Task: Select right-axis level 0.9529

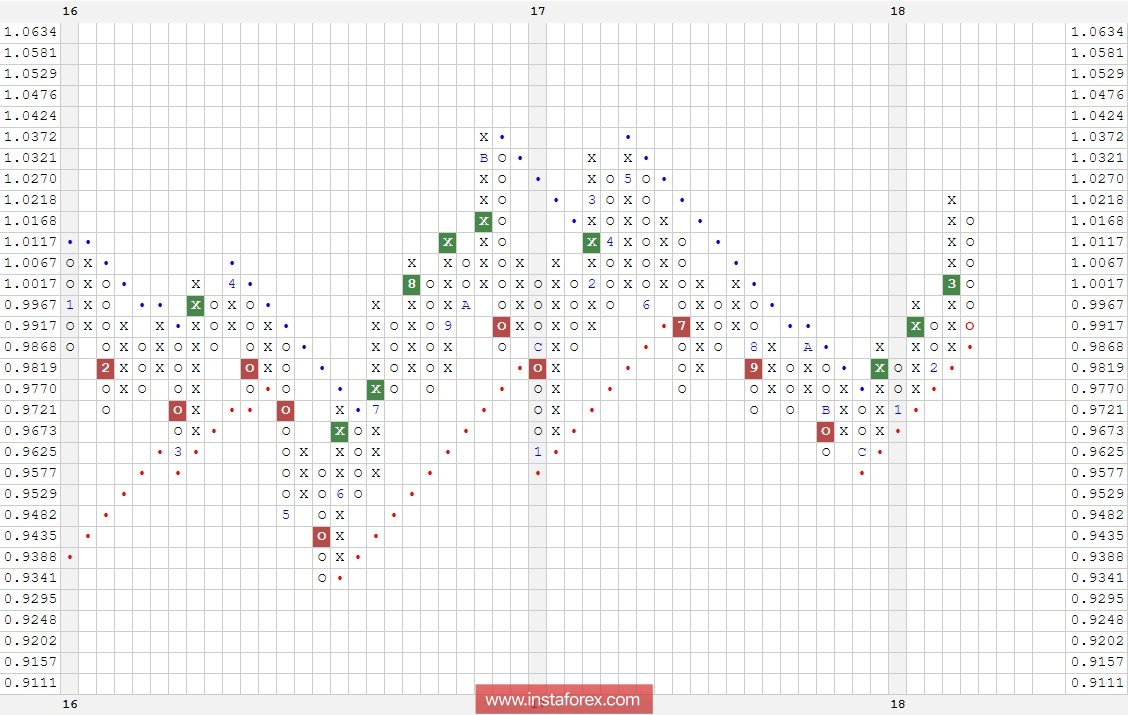Action: [x=1097, y=493]
